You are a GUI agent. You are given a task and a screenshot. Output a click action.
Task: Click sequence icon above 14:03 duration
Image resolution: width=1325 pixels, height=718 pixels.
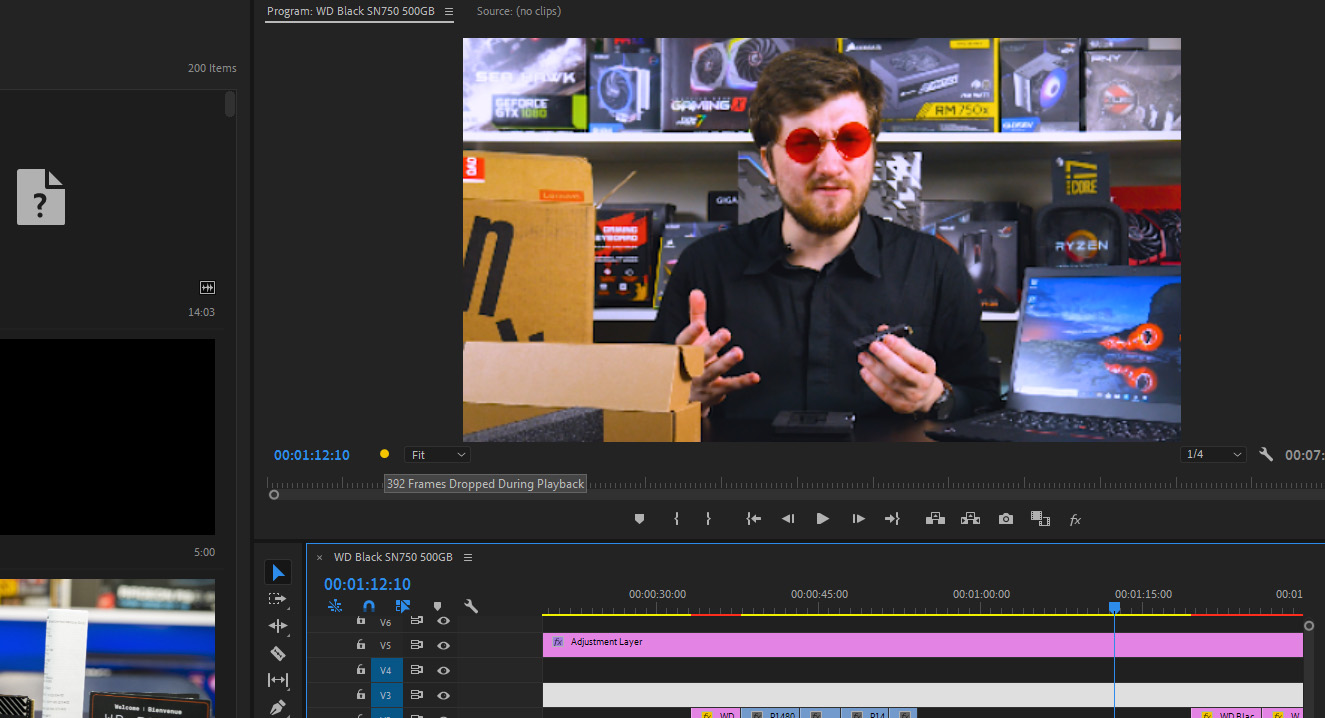(x=207, y=288)
